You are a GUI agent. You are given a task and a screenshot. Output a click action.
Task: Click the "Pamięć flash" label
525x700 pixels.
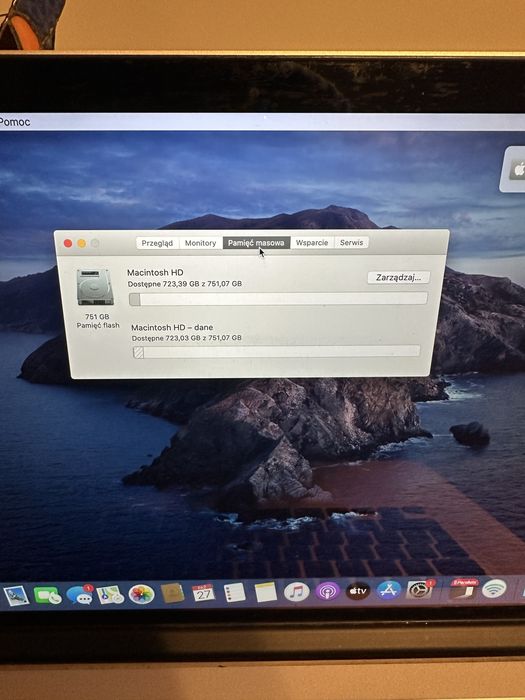pyautogui.click(x=98, y=325)
